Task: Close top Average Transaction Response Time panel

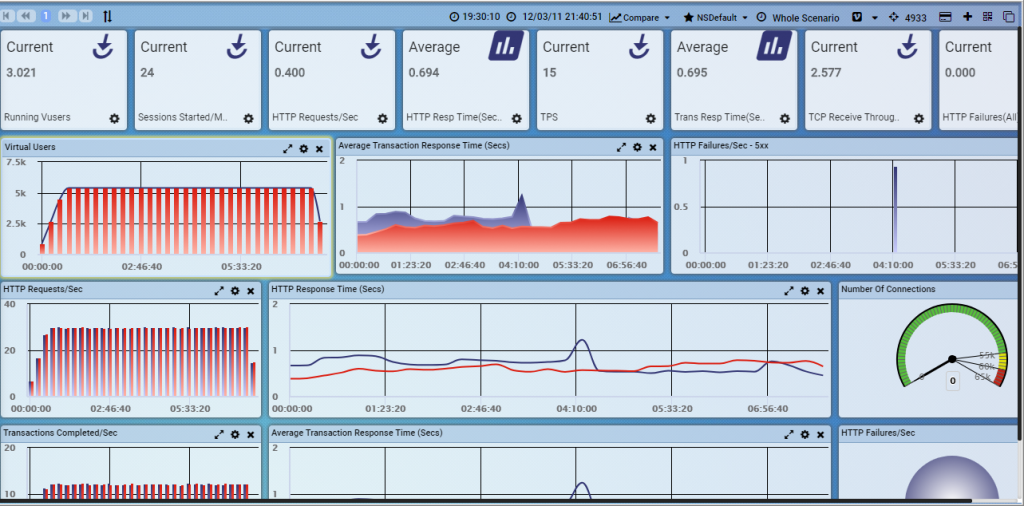Action: click(x=653, y=148)
